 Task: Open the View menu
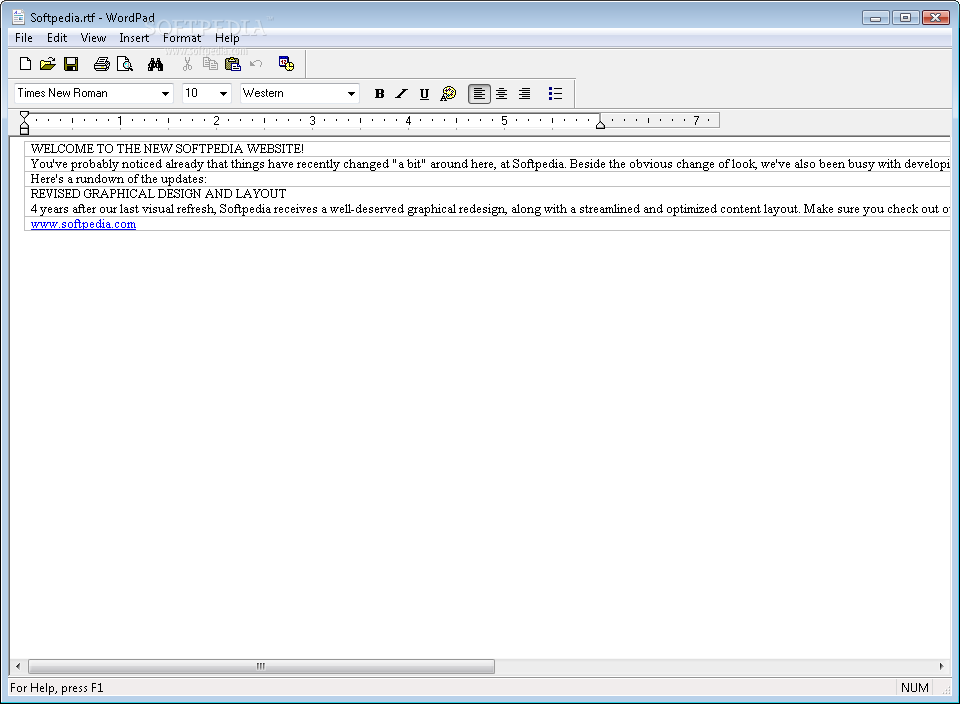coord(93,38)
